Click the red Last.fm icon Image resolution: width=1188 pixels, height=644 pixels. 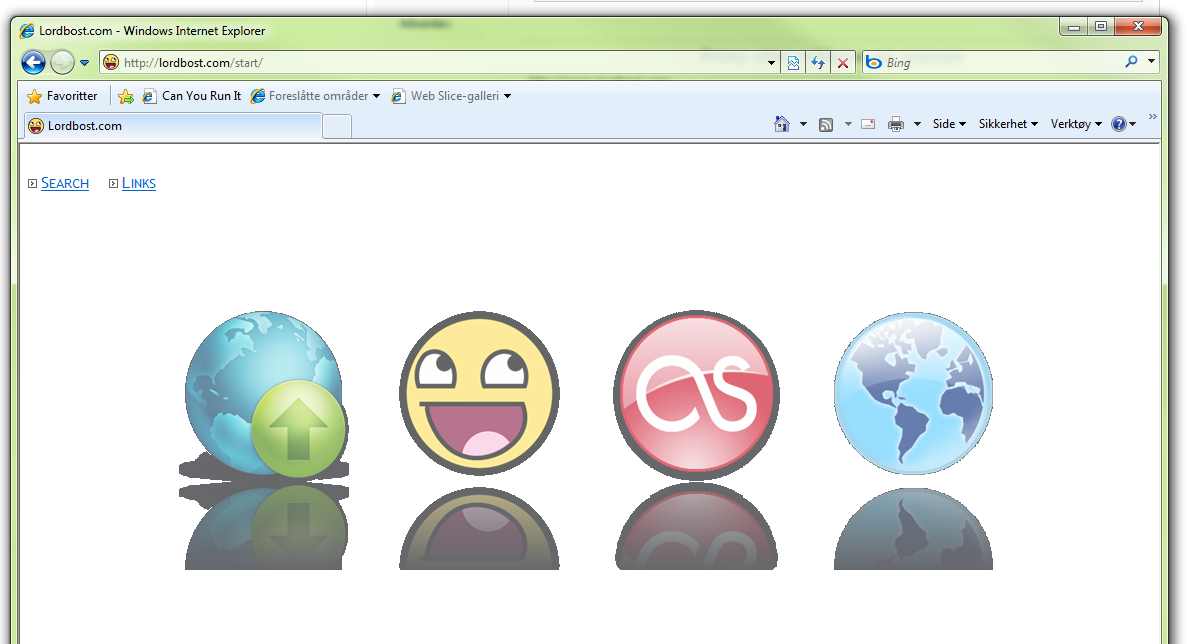(696, 394)
